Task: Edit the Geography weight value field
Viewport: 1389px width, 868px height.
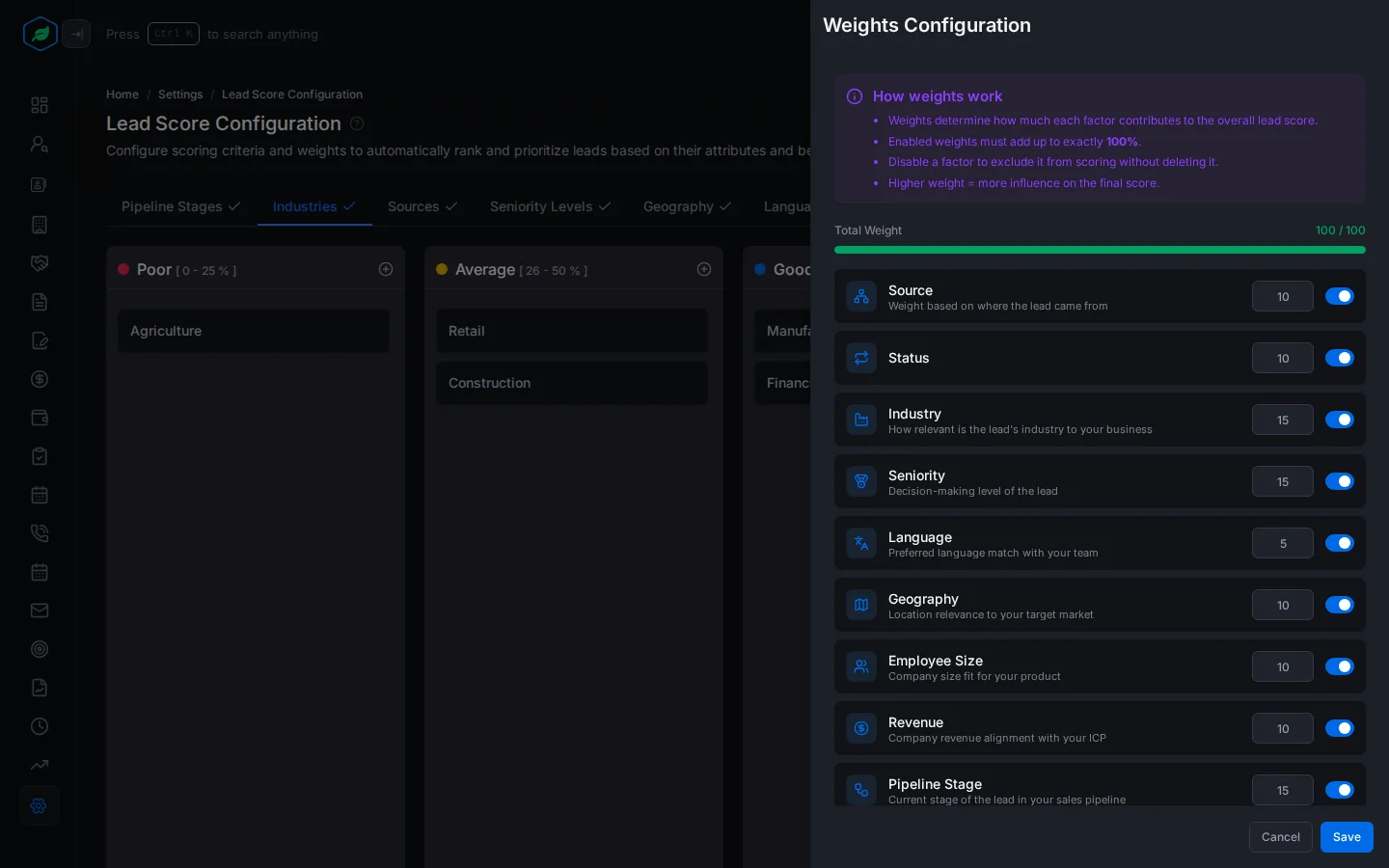Action: (x=1283, y=605)
